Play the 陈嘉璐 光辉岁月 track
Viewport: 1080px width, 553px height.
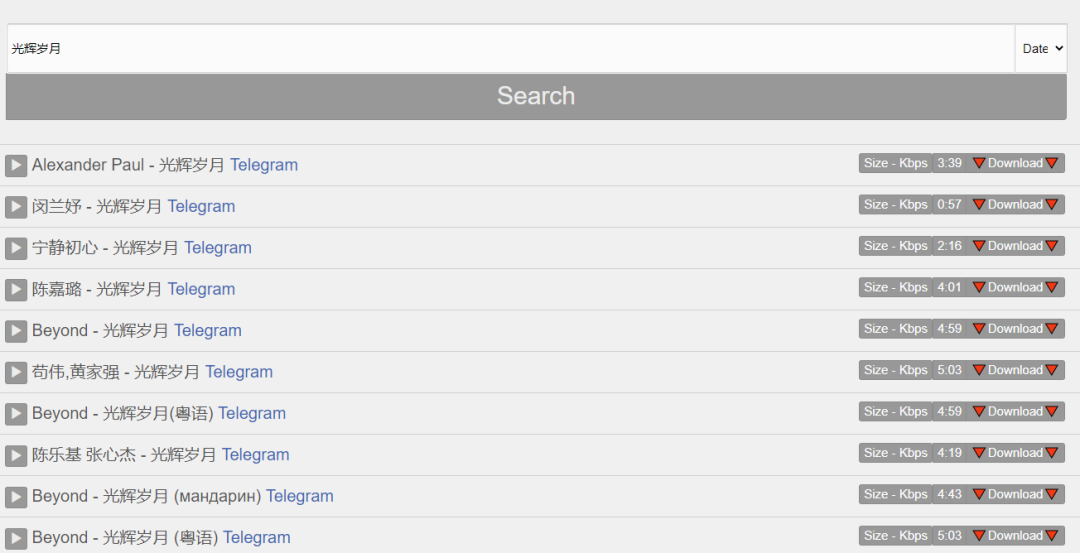(16, 290)
